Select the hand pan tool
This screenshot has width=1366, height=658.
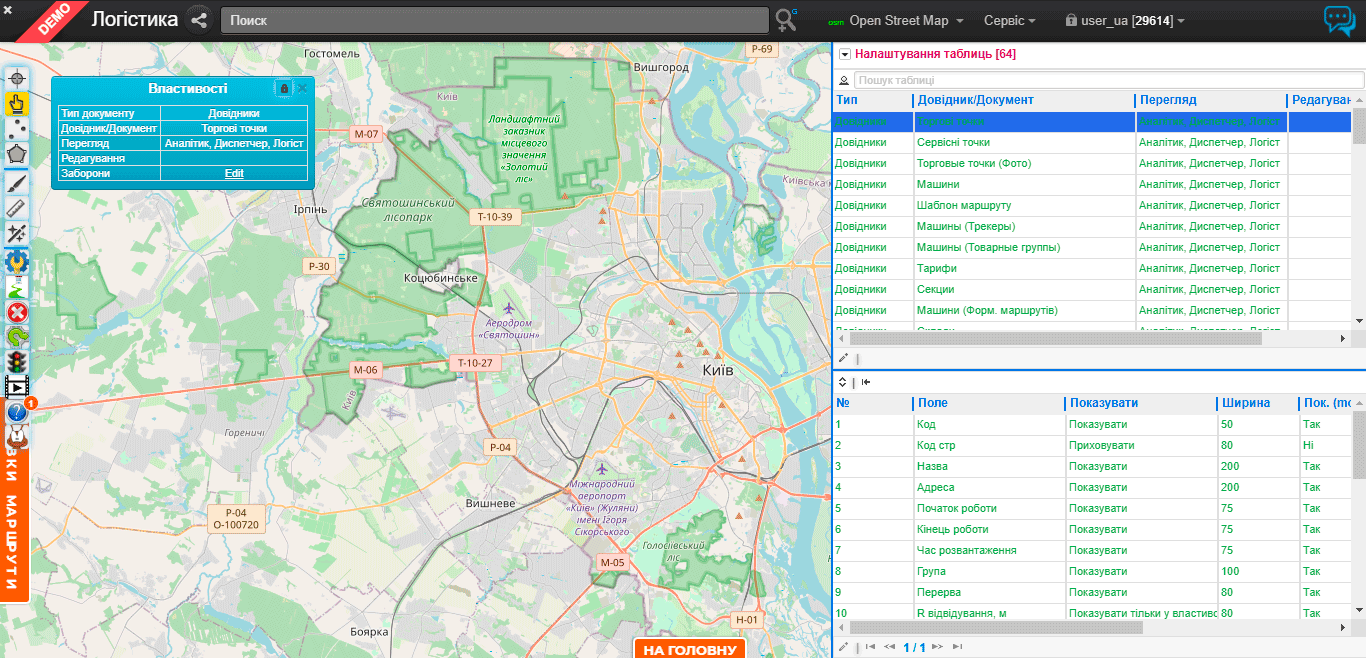tap(17, 102)
